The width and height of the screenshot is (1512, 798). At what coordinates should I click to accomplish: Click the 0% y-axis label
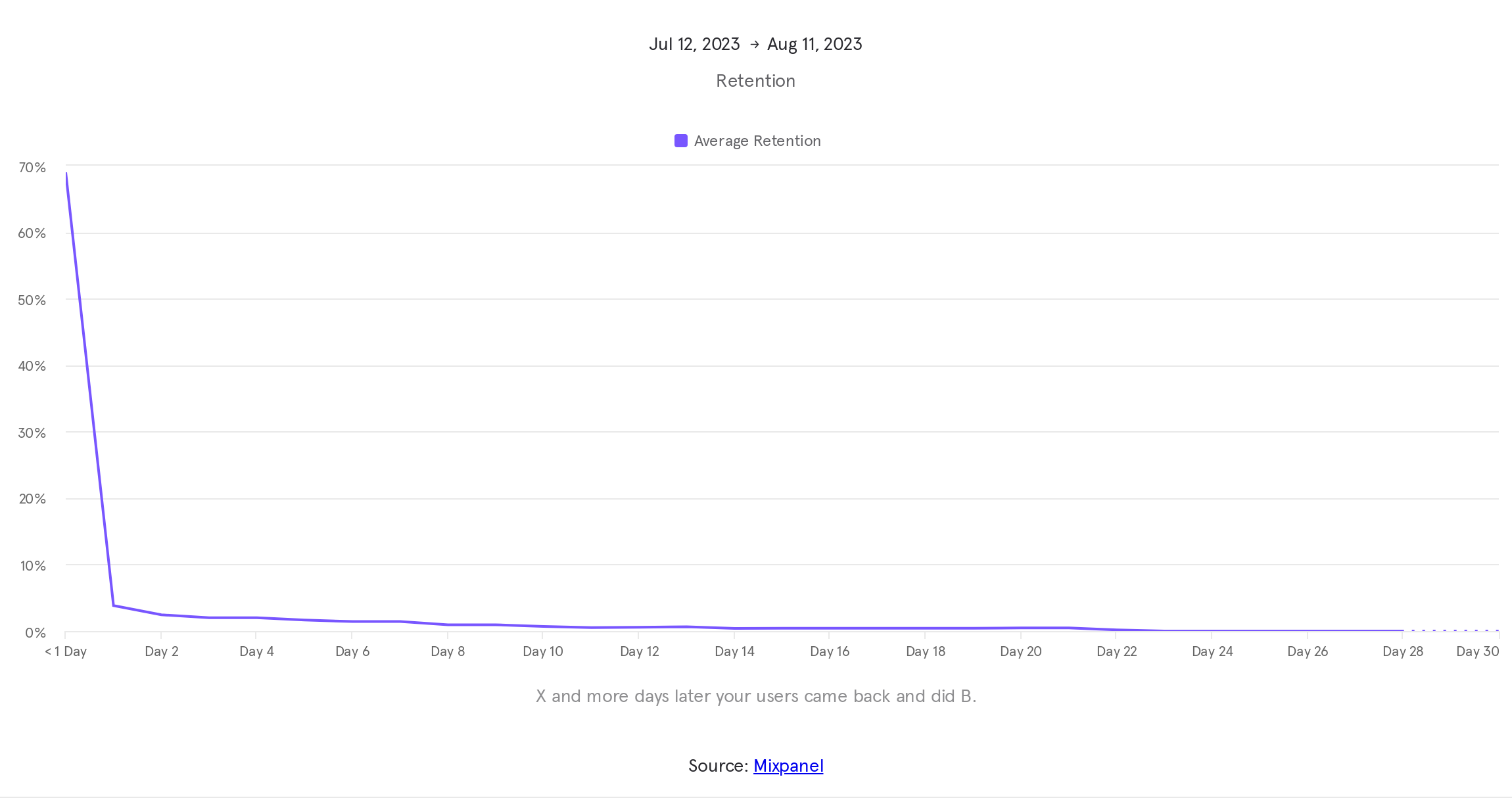[35, 633]
